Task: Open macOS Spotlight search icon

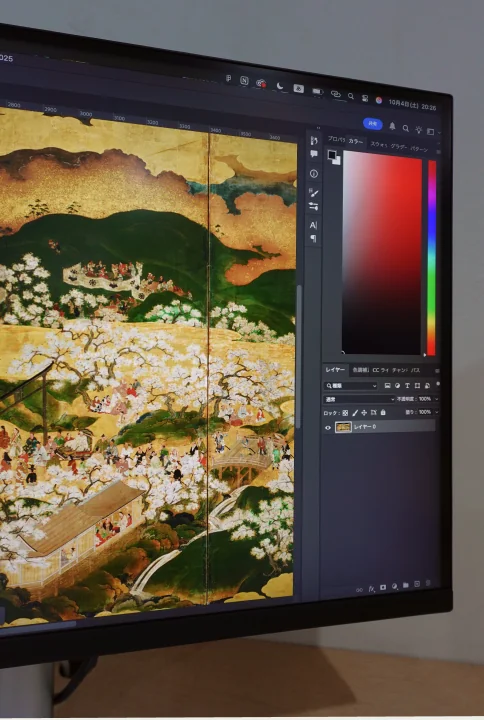Action: [x=351, y=96]
